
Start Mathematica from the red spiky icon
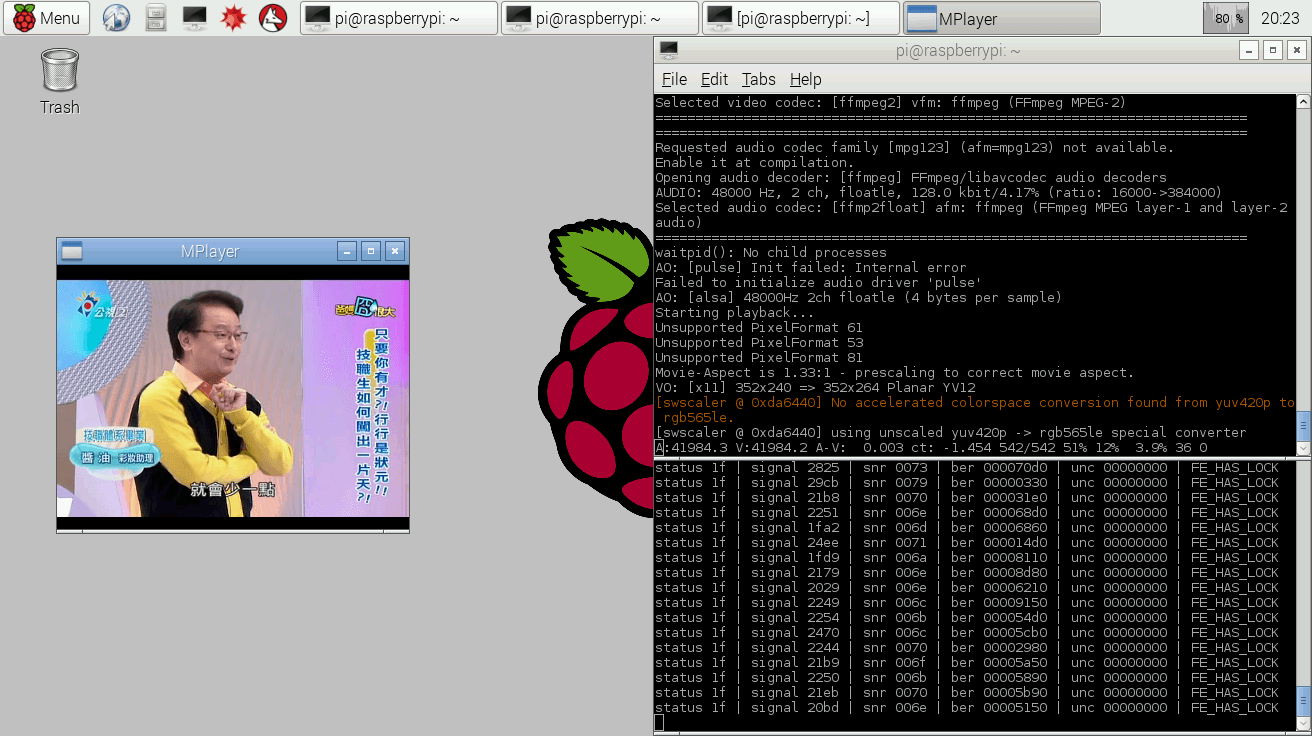click(x=232, y=18)
